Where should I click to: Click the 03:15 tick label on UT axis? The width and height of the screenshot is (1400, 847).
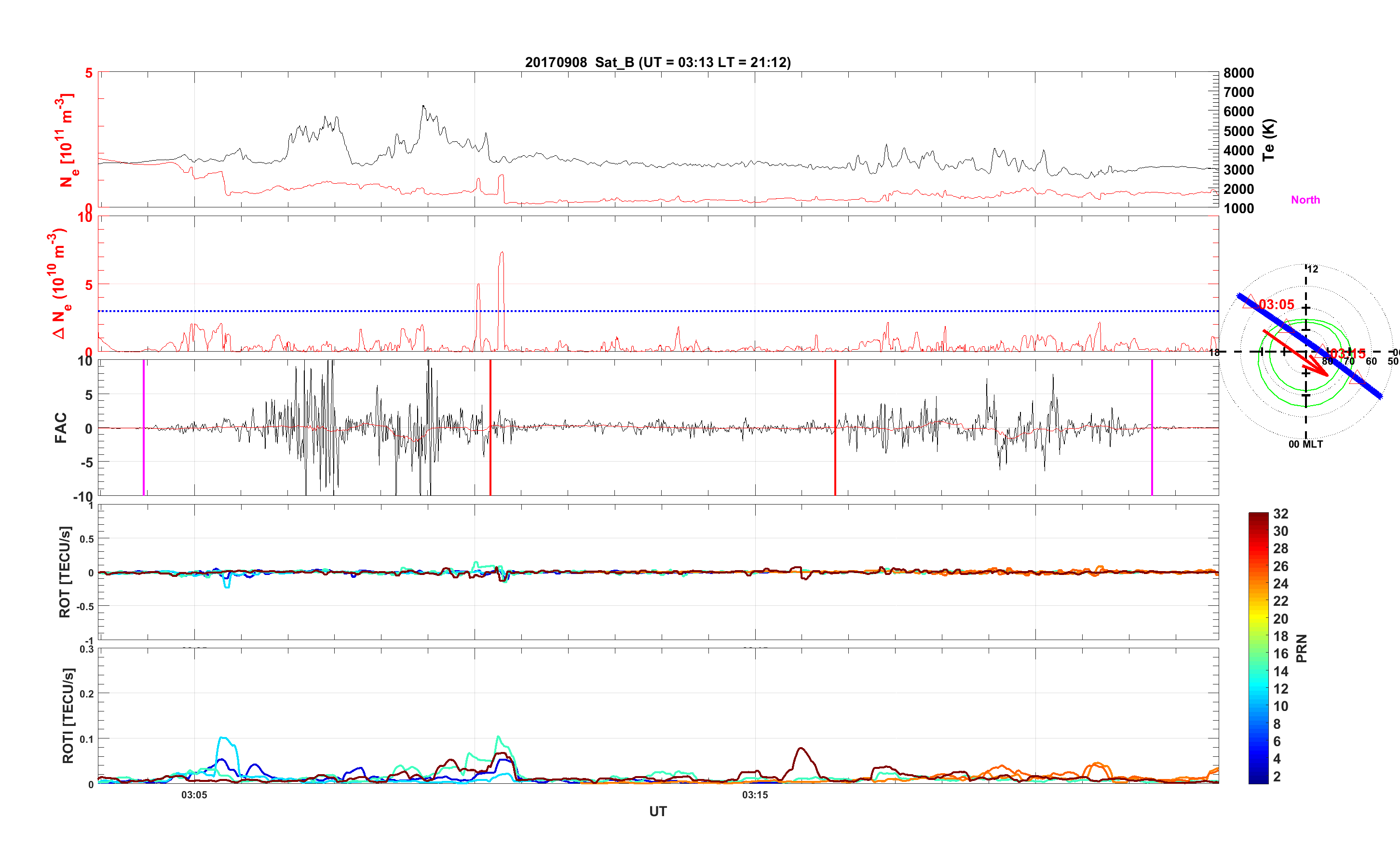(755, 795)
